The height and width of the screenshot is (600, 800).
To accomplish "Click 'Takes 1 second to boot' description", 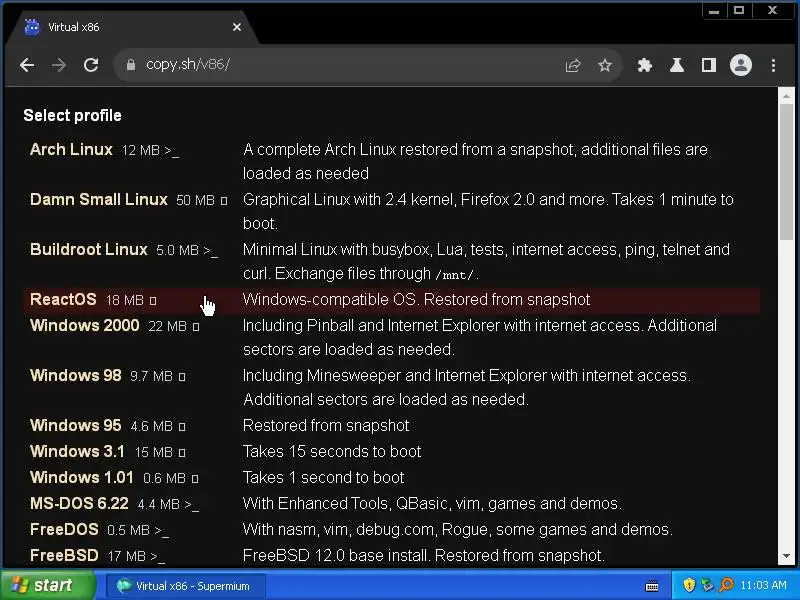I will point(323,478).
